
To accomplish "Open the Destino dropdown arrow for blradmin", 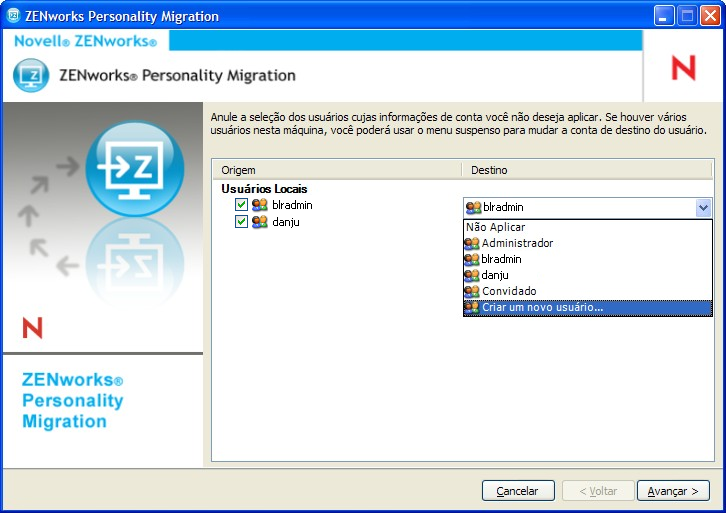I will click(x=703, y=207).
